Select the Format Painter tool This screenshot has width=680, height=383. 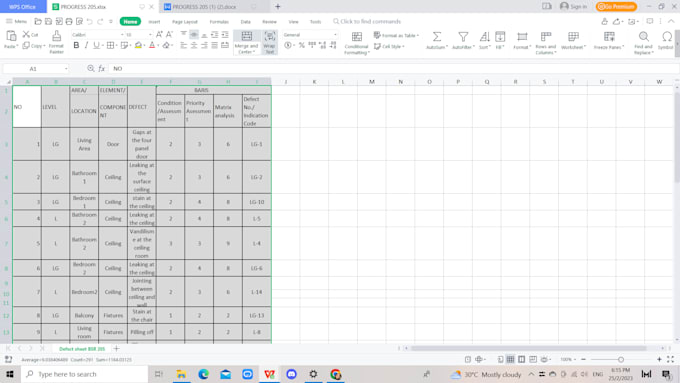56,42
